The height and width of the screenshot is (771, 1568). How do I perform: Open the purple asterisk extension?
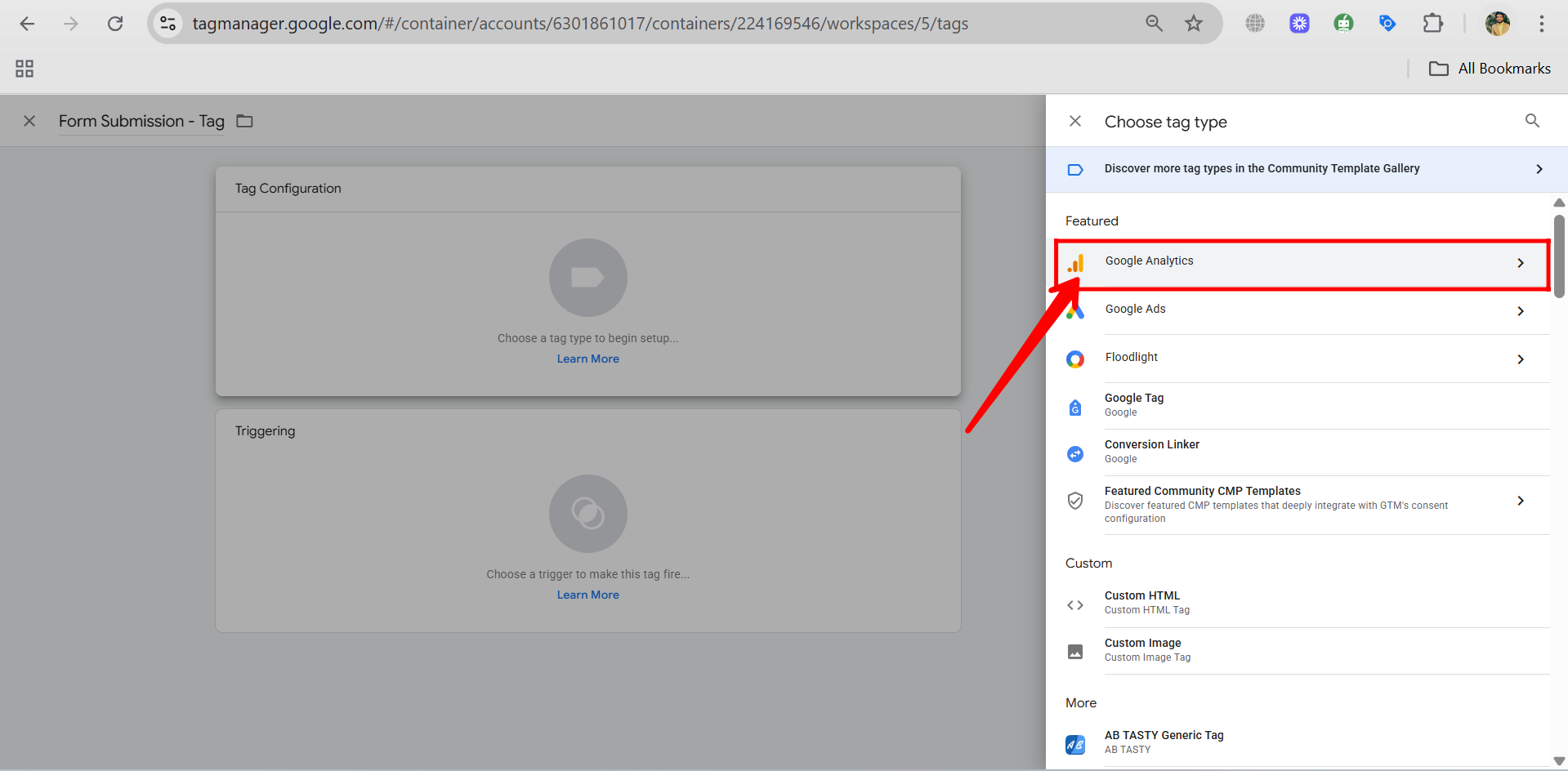(x=1299, y=24)
